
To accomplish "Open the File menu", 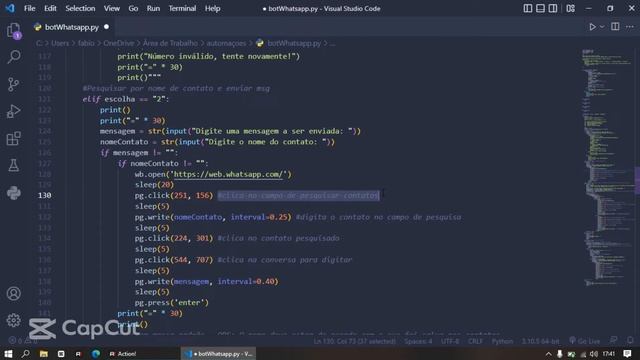I will (x=29, y=8).
